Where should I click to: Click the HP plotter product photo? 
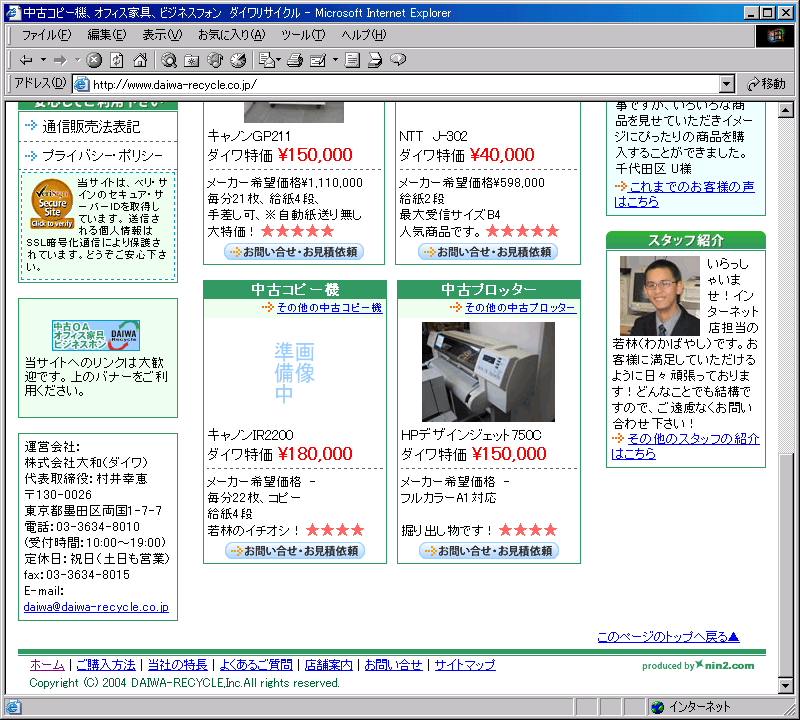click(x=488, y=372)
